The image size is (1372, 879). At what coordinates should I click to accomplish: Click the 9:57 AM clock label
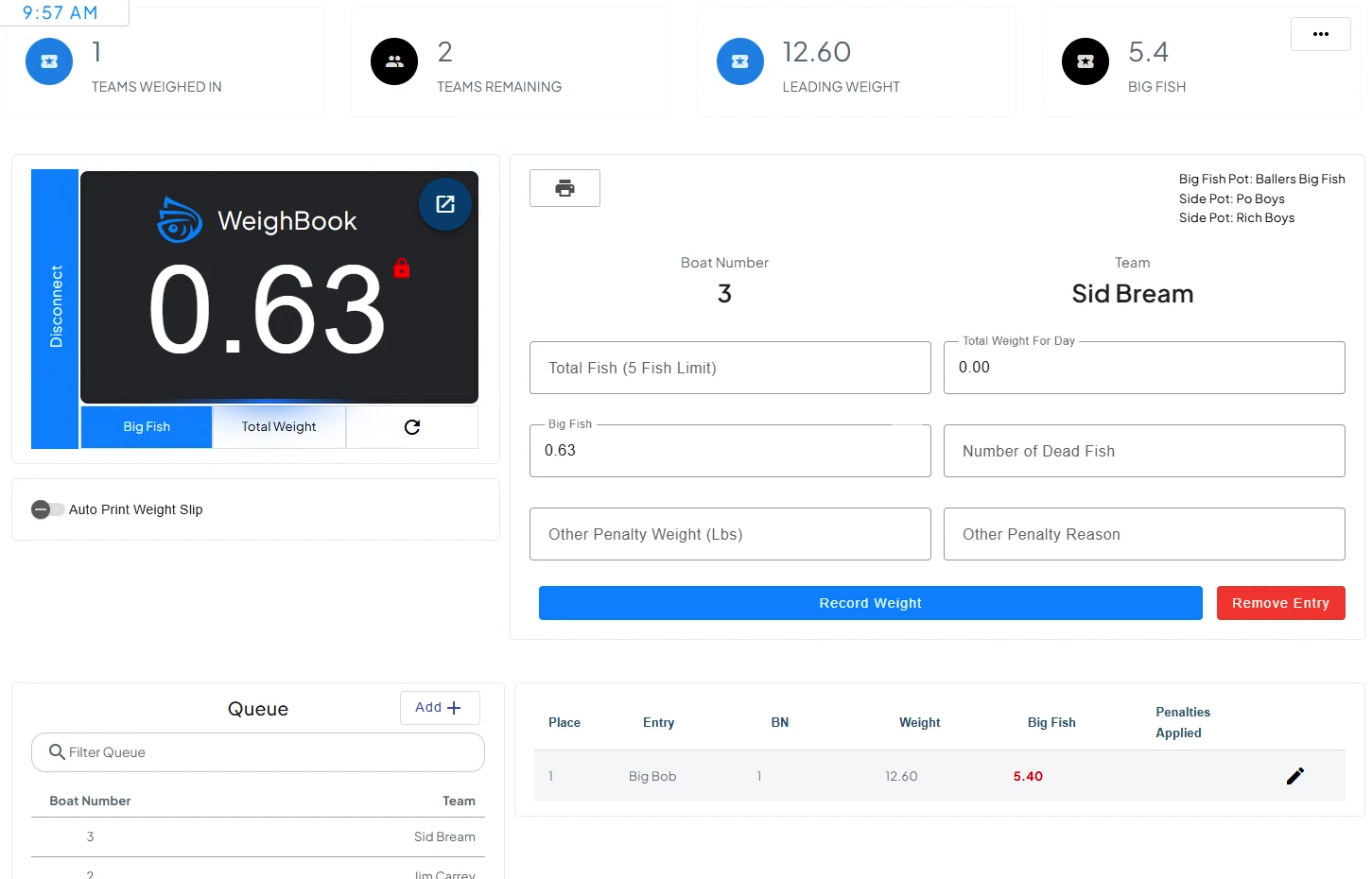[61, 12]
